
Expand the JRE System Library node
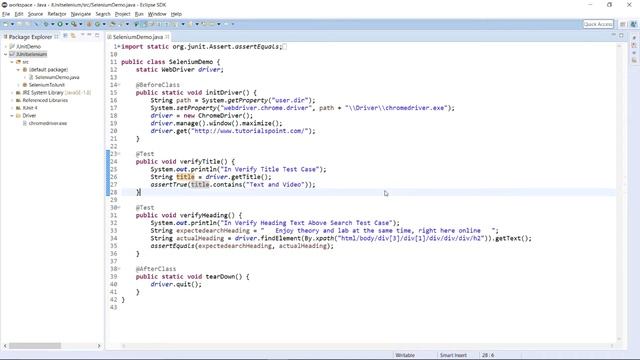(x=12, y=93)
